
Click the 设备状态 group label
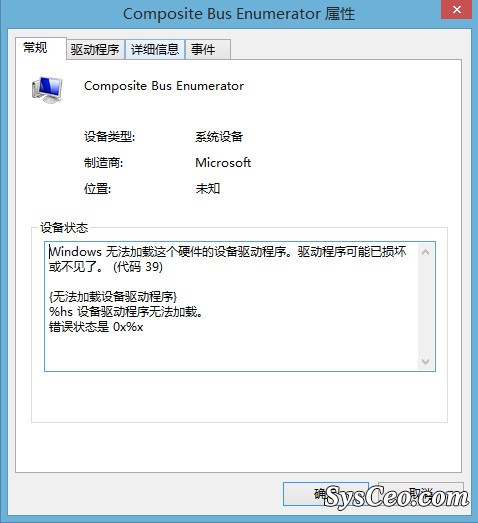pos(64,228)
